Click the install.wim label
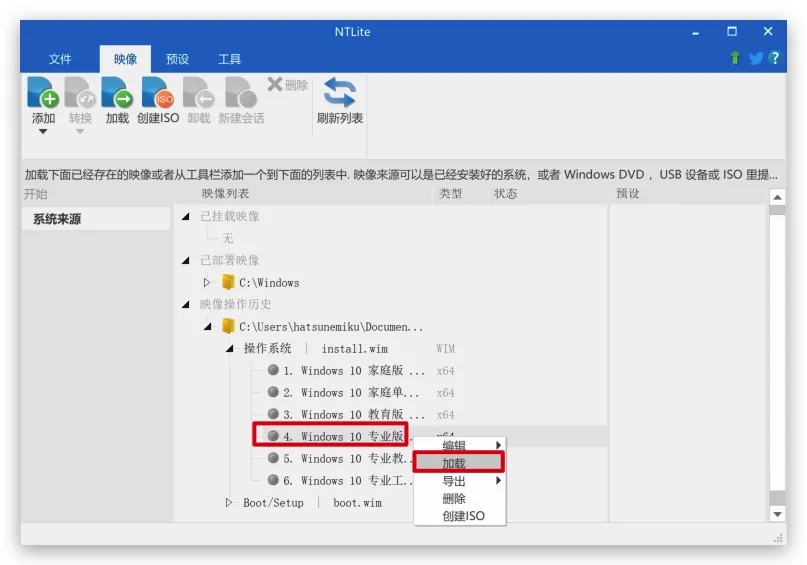 (x=355, y=349)
